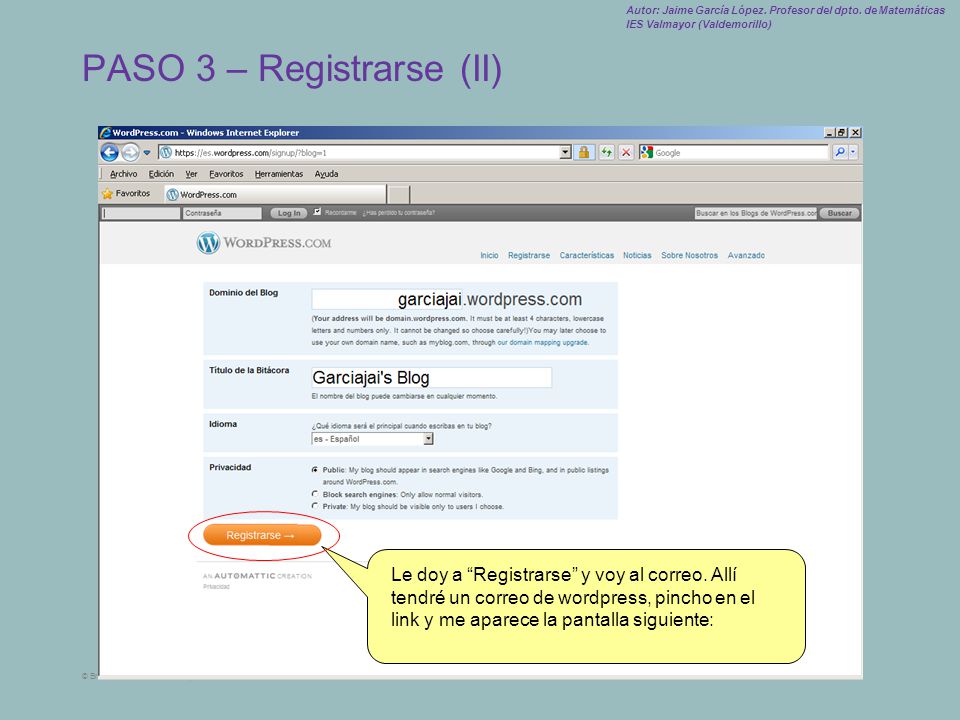Click the Características navigation link

[587, 255]
